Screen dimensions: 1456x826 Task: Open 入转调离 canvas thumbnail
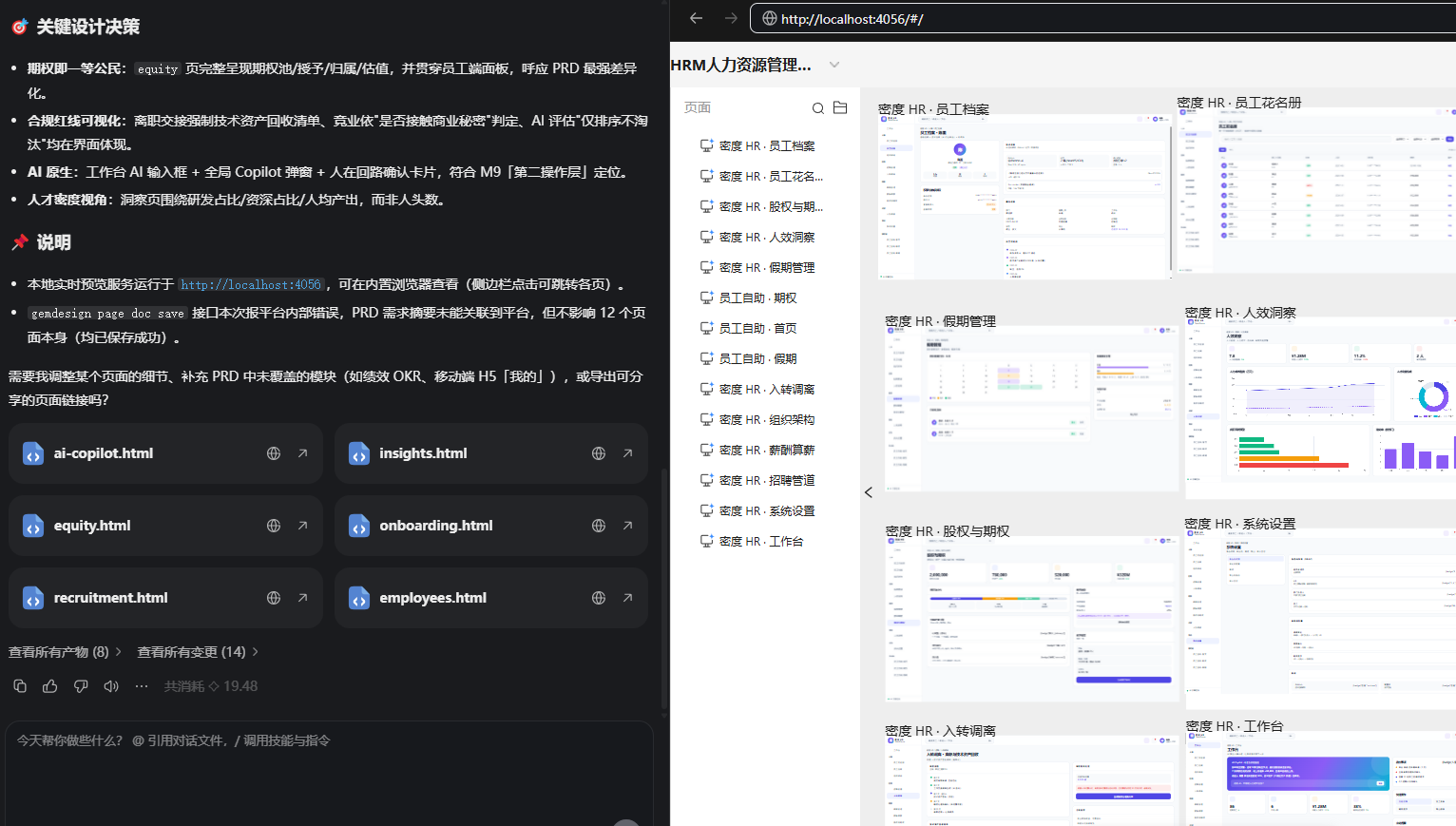1031,780
